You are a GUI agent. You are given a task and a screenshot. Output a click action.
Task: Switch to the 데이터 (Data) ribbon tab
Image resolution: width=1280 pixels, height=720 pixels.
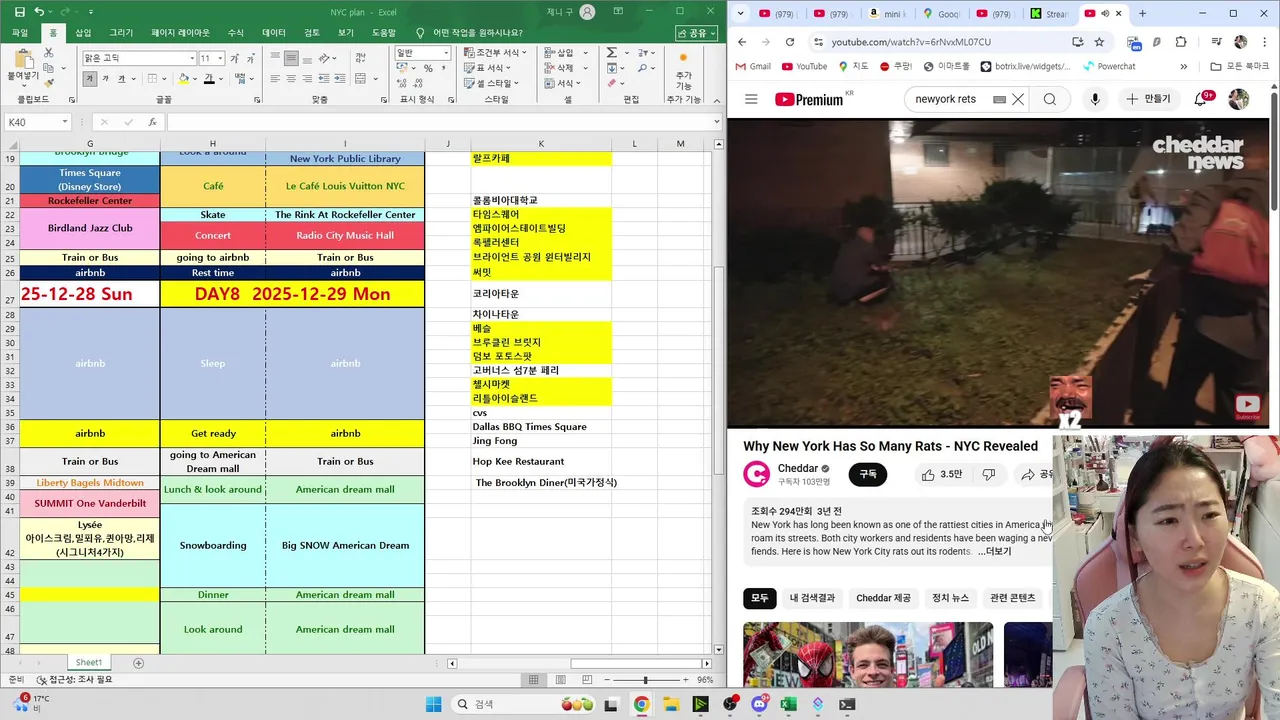273,33
